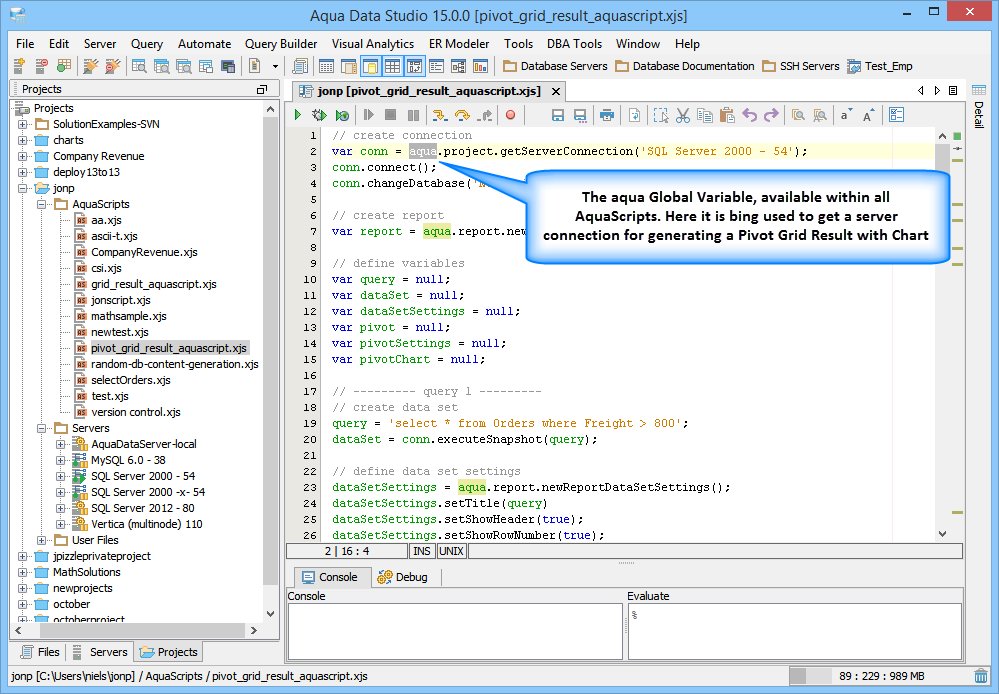Screen dimensions: 999x694
Task: Switch to the Debug tab
Action: (402, 577)
